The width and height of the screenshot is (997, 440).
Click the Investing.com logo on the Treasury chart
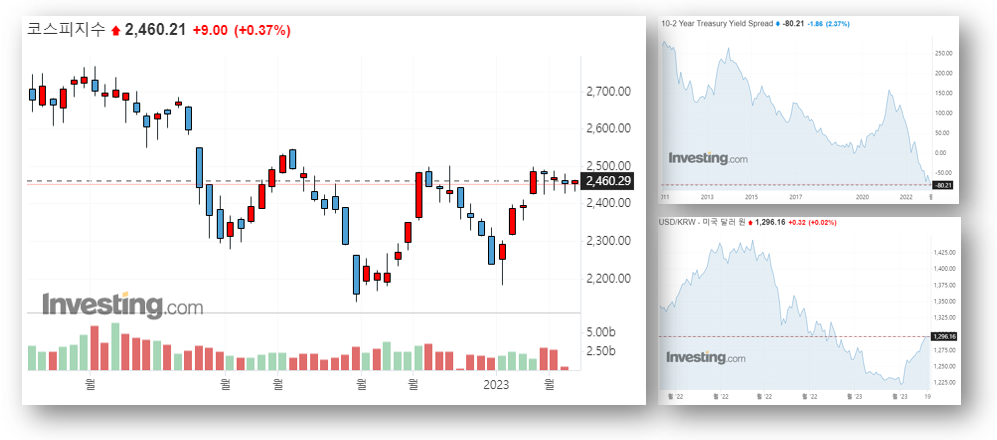707,158
